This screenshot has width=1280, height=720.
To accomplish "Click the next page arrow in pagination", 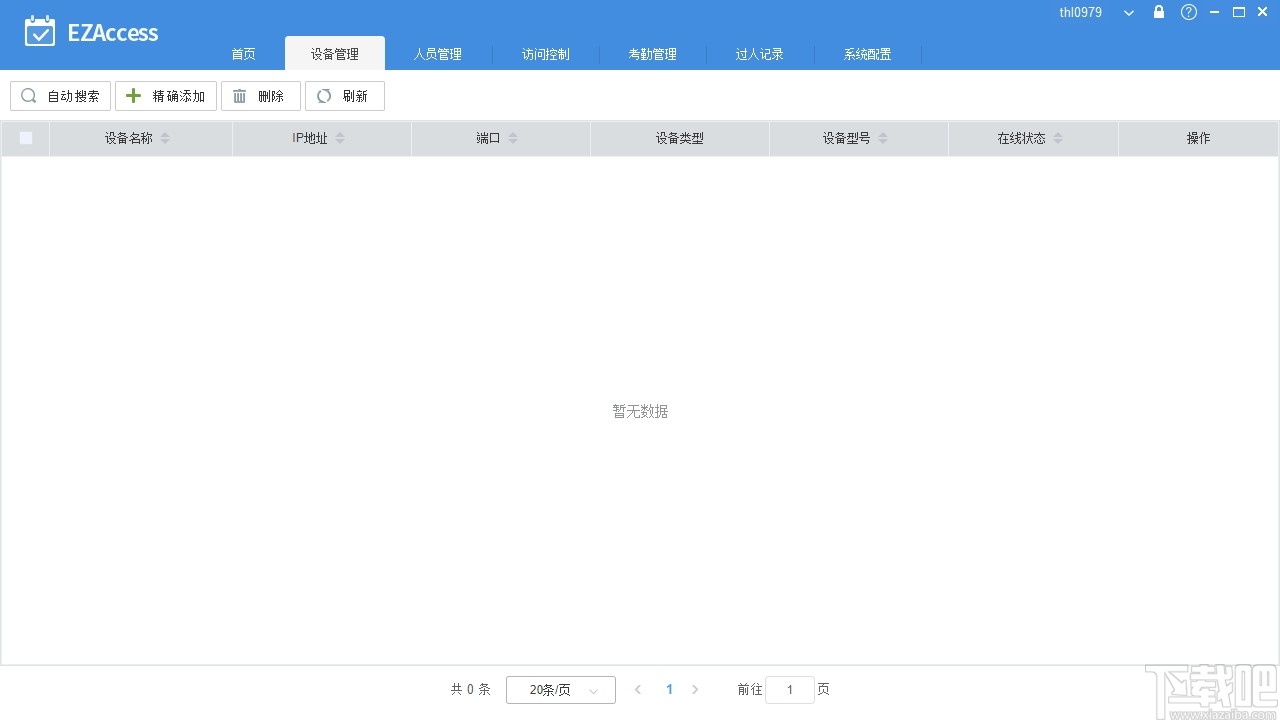I will coord(695,689).
